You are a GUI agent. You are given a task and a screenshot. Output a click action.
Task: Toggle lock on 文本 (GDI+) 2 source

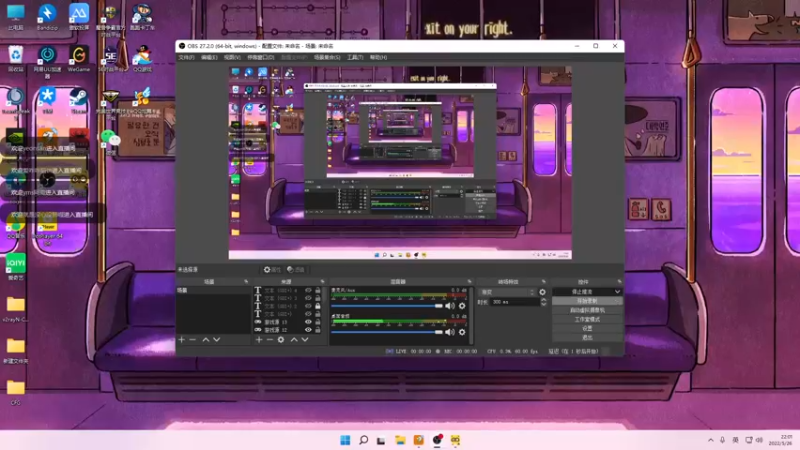tap(318, 306)
